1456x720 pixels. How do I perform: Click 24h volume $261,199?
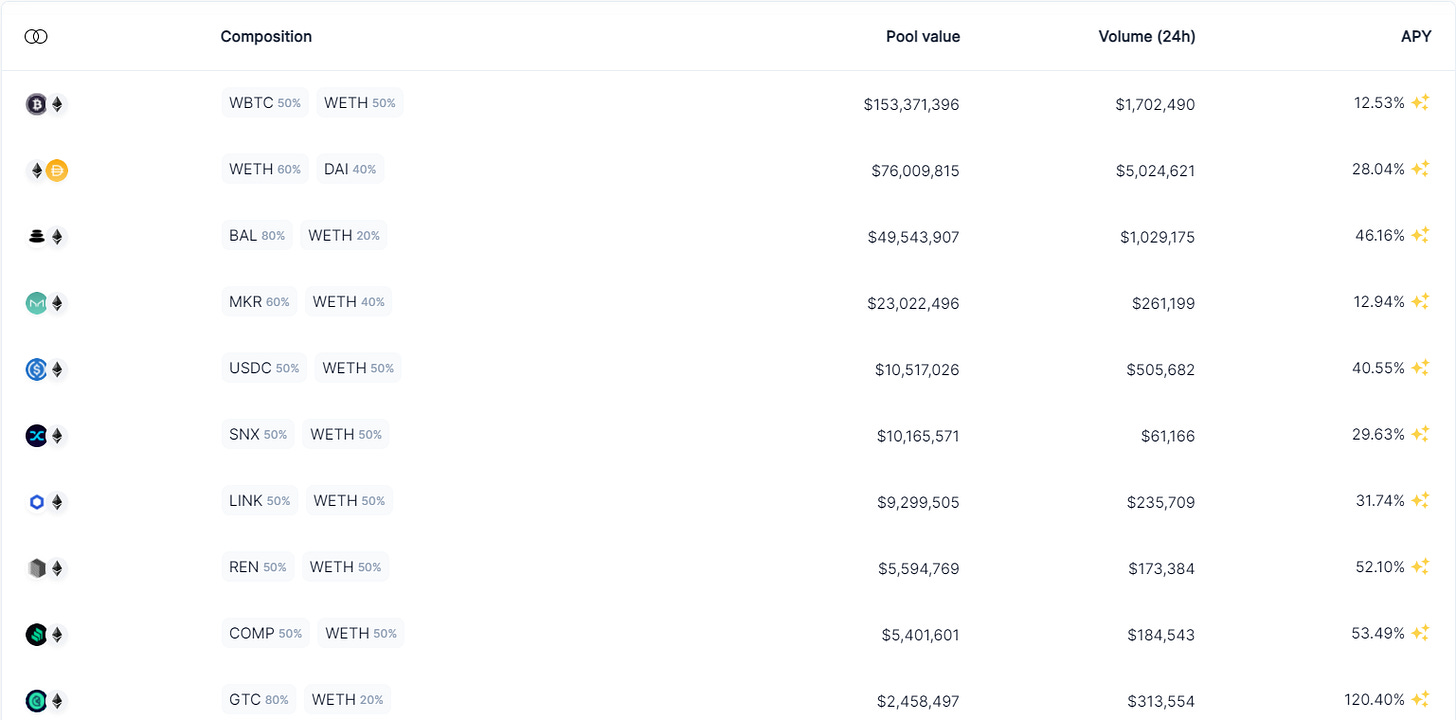tap(1164, 303)
